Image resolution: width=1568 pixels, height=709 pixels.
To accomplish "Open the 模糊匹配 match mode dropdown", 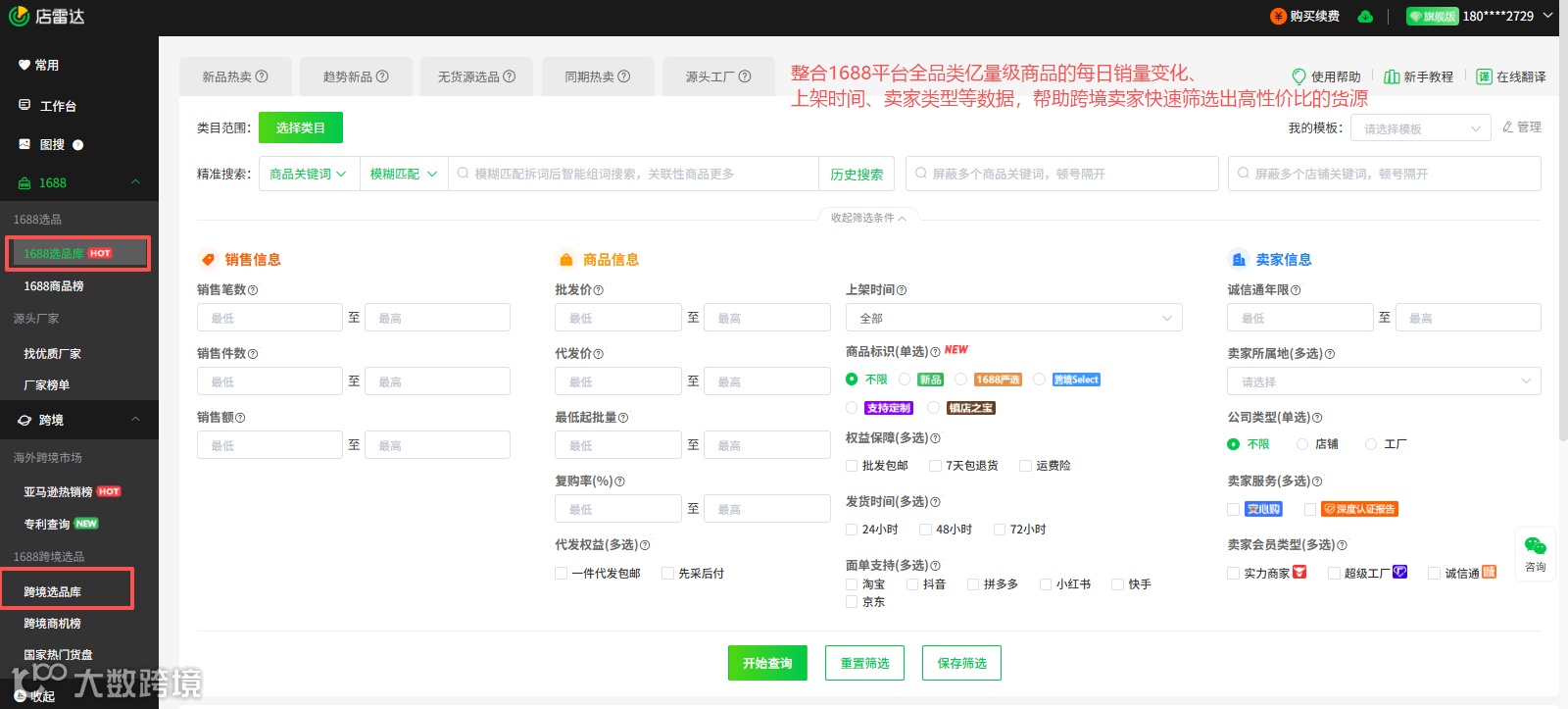I will [x=404, y=174].
